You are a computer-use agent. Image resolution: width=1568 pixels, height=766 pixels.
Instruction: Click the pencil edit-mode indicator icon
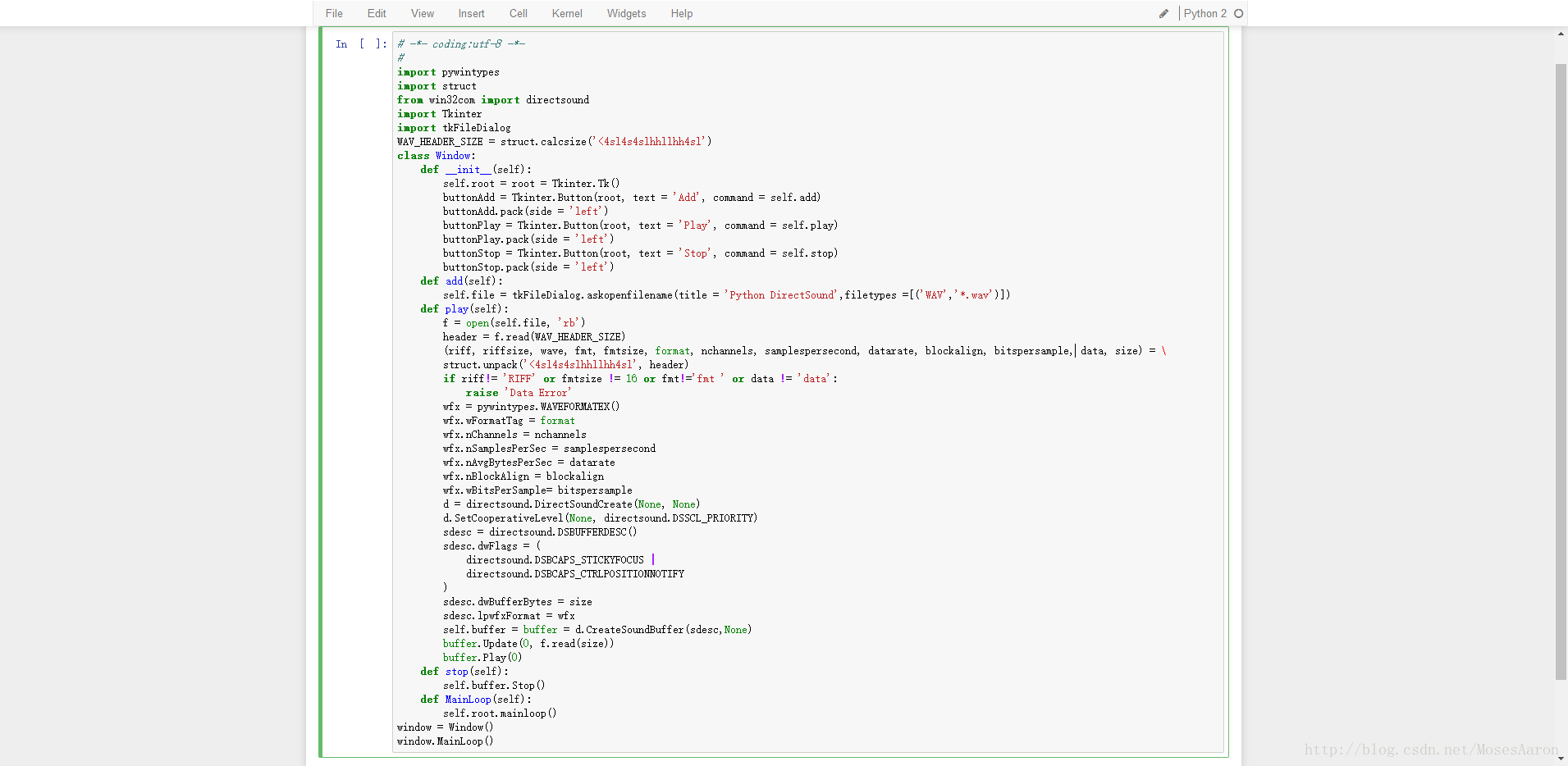pyautogui.click(x=1163, y=13)
